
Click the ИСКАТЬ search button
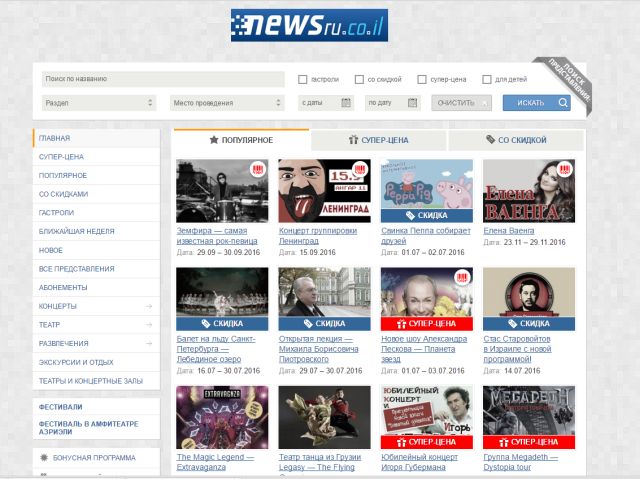click(x=537, y=103)
